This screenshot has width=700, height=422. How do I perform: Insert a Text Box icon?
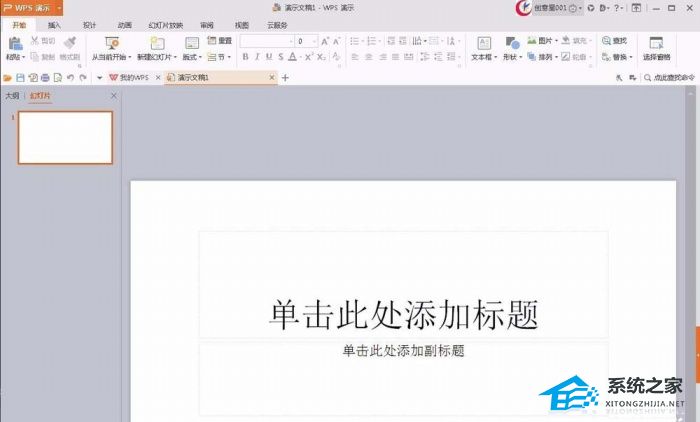click(x=484, y=43)
